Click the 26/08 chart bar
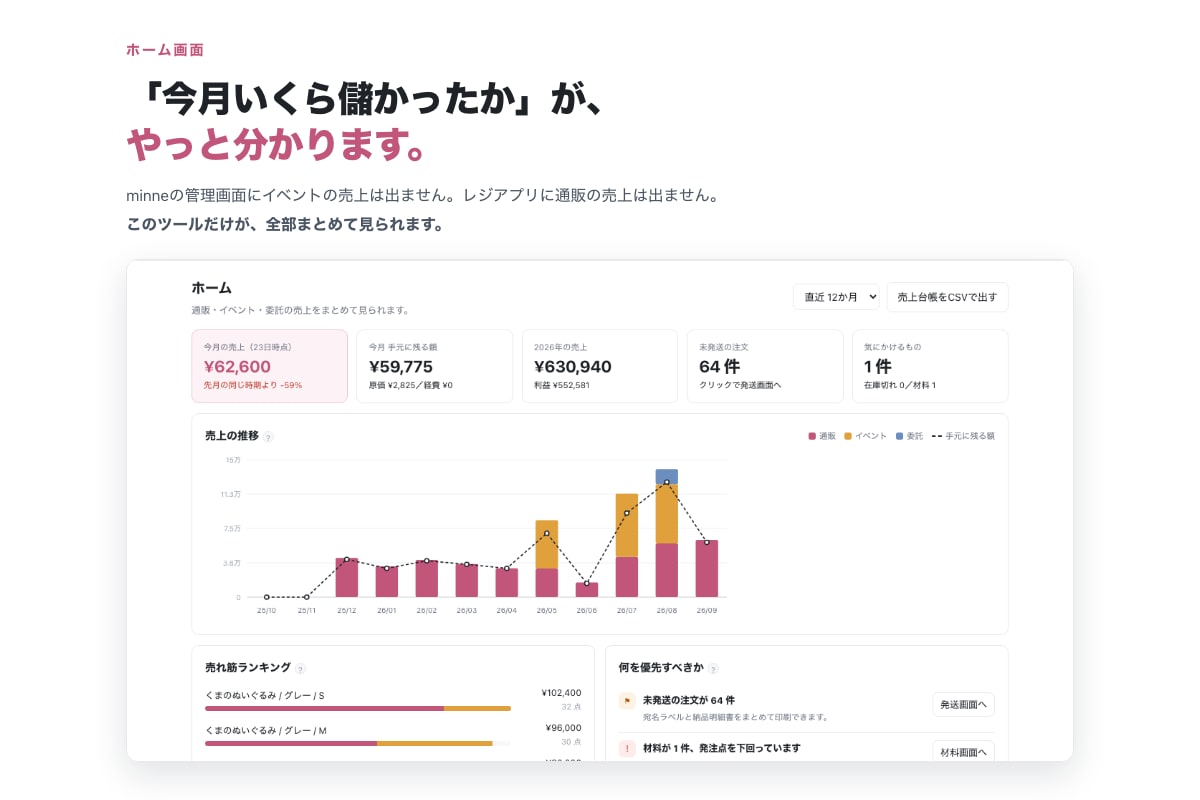The height and width of the screenshot is (800, 1200). pyautogui.click(x=667, y=533)
